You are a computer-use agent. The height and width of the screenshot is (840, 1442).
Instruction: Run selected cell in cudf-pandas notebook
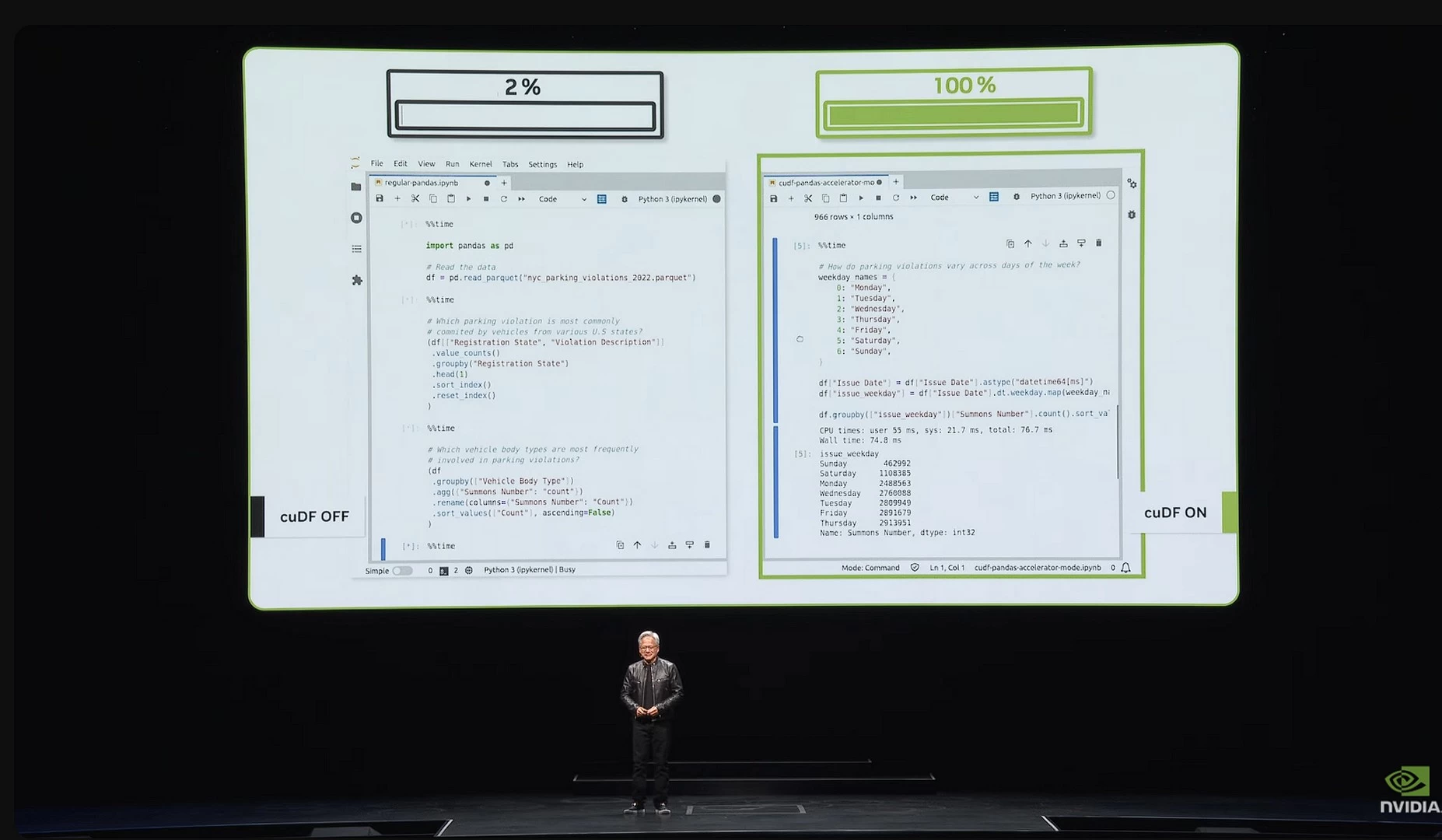(861, 198)
